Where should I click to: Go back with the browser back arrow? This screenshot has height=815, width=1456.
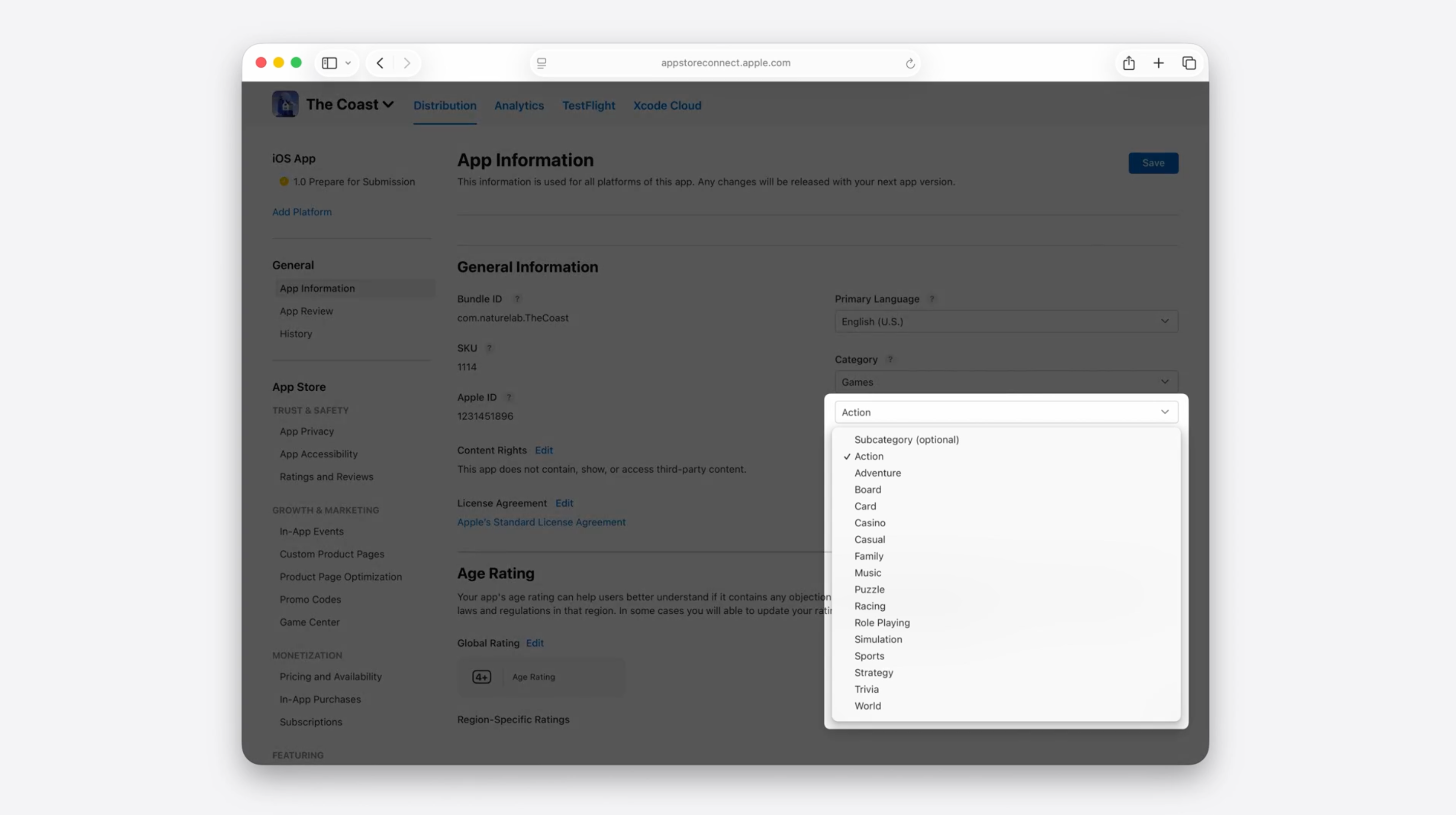[x=380, y=63]
